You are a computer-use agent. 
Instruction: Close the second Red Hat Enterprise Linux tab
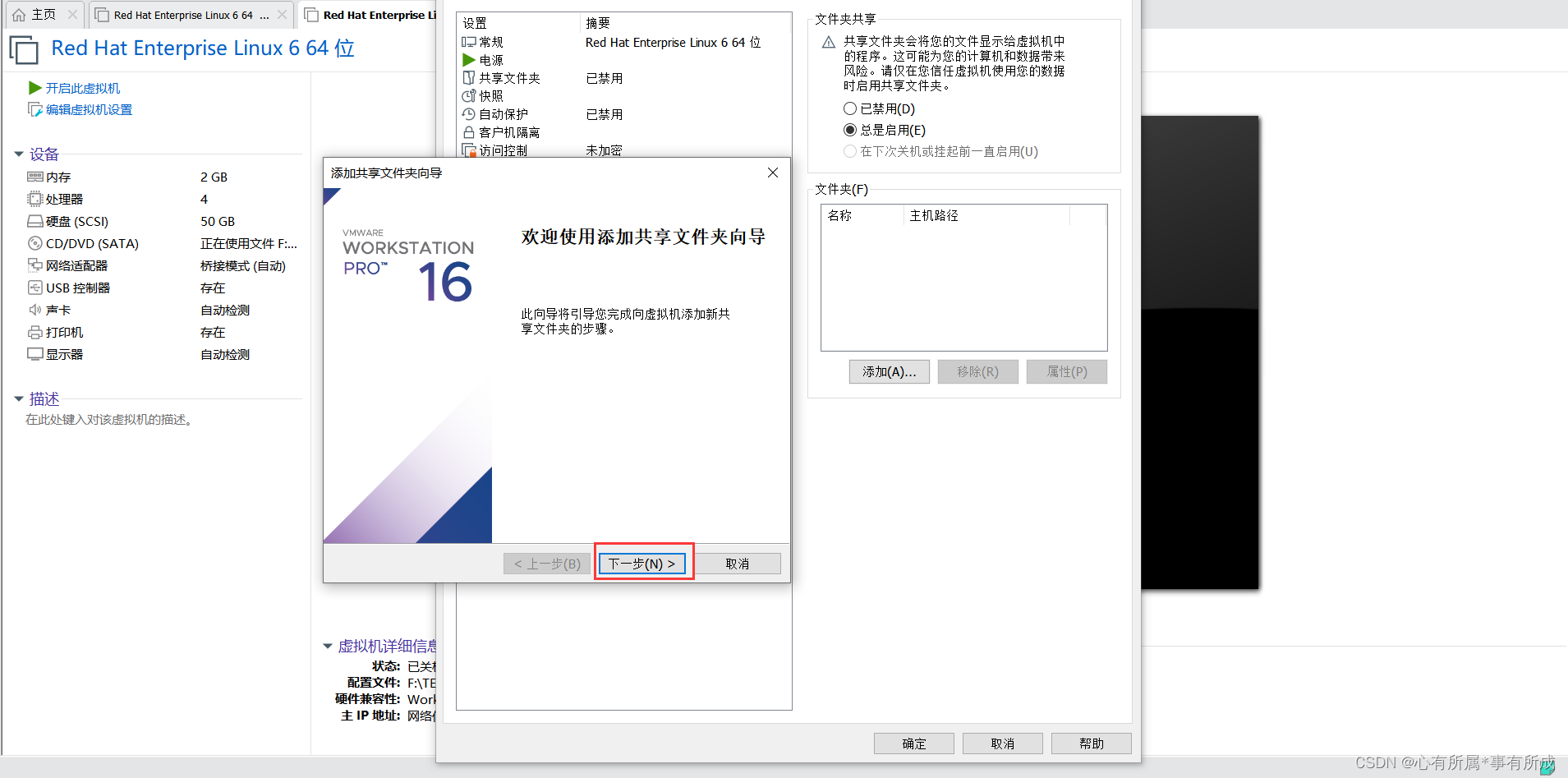pyautogui.click(x=282, y=15)
